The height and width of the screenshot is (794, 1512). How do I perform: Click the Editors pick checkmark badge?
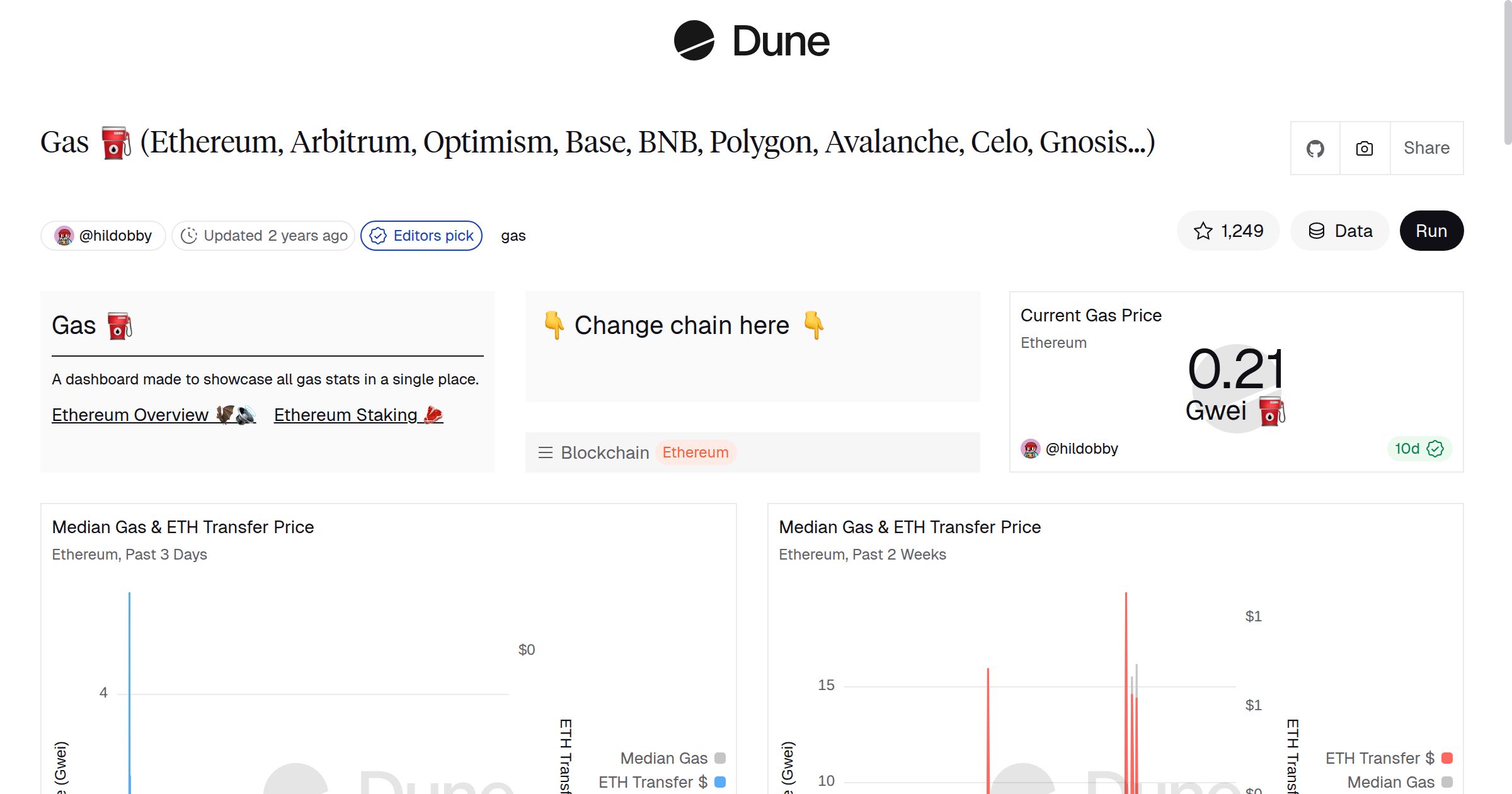(378, 235)
